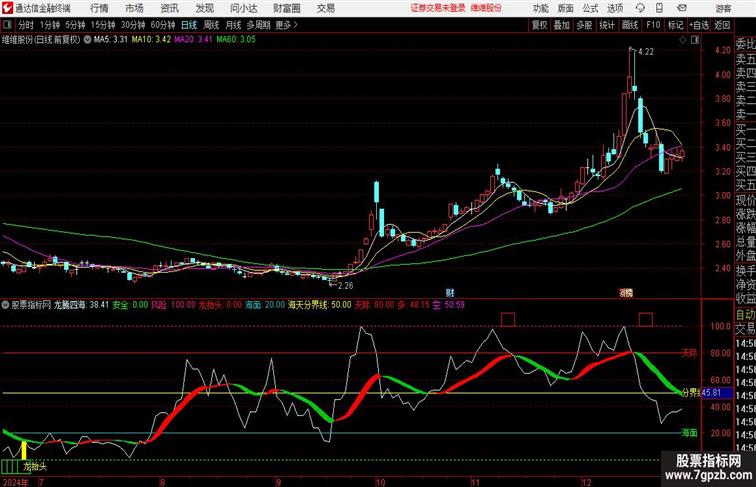Image resolution: width=756 pixels, height=487 pixels.
Task: Open the 市场 menu
Action: point(134,8)
